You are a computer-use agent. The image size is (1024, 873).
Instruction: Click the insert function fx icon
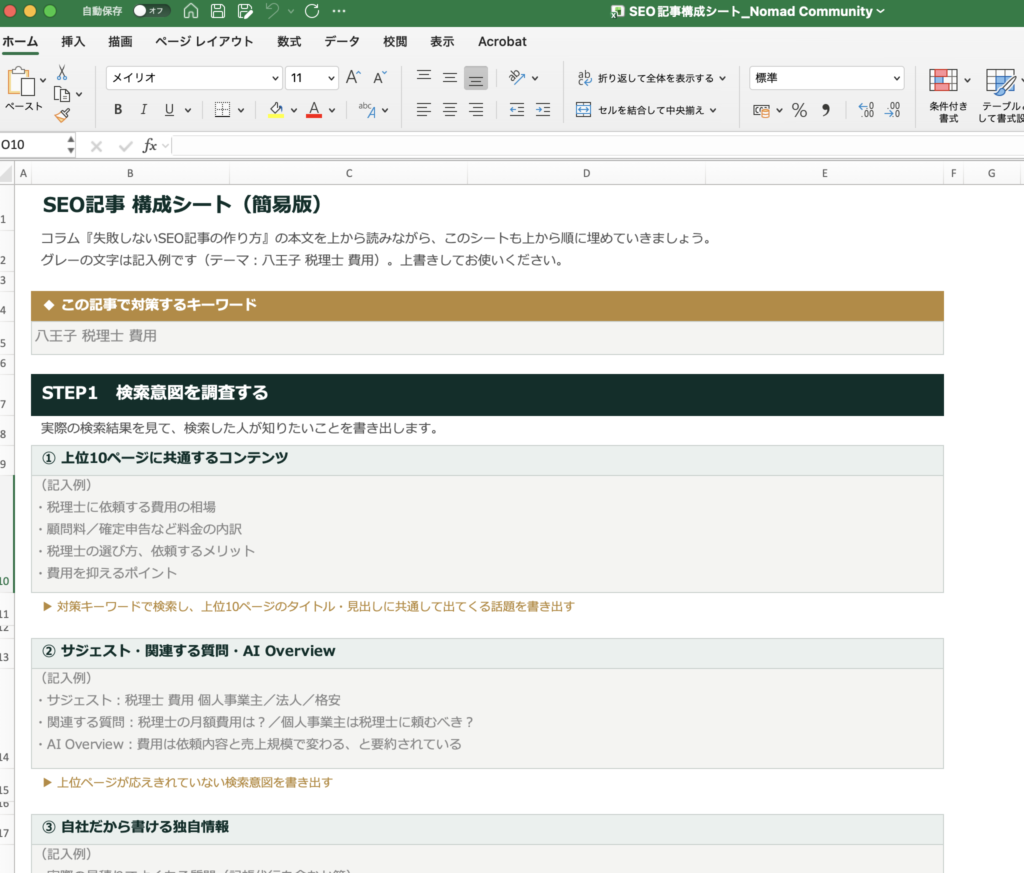(x=150, y=145)
